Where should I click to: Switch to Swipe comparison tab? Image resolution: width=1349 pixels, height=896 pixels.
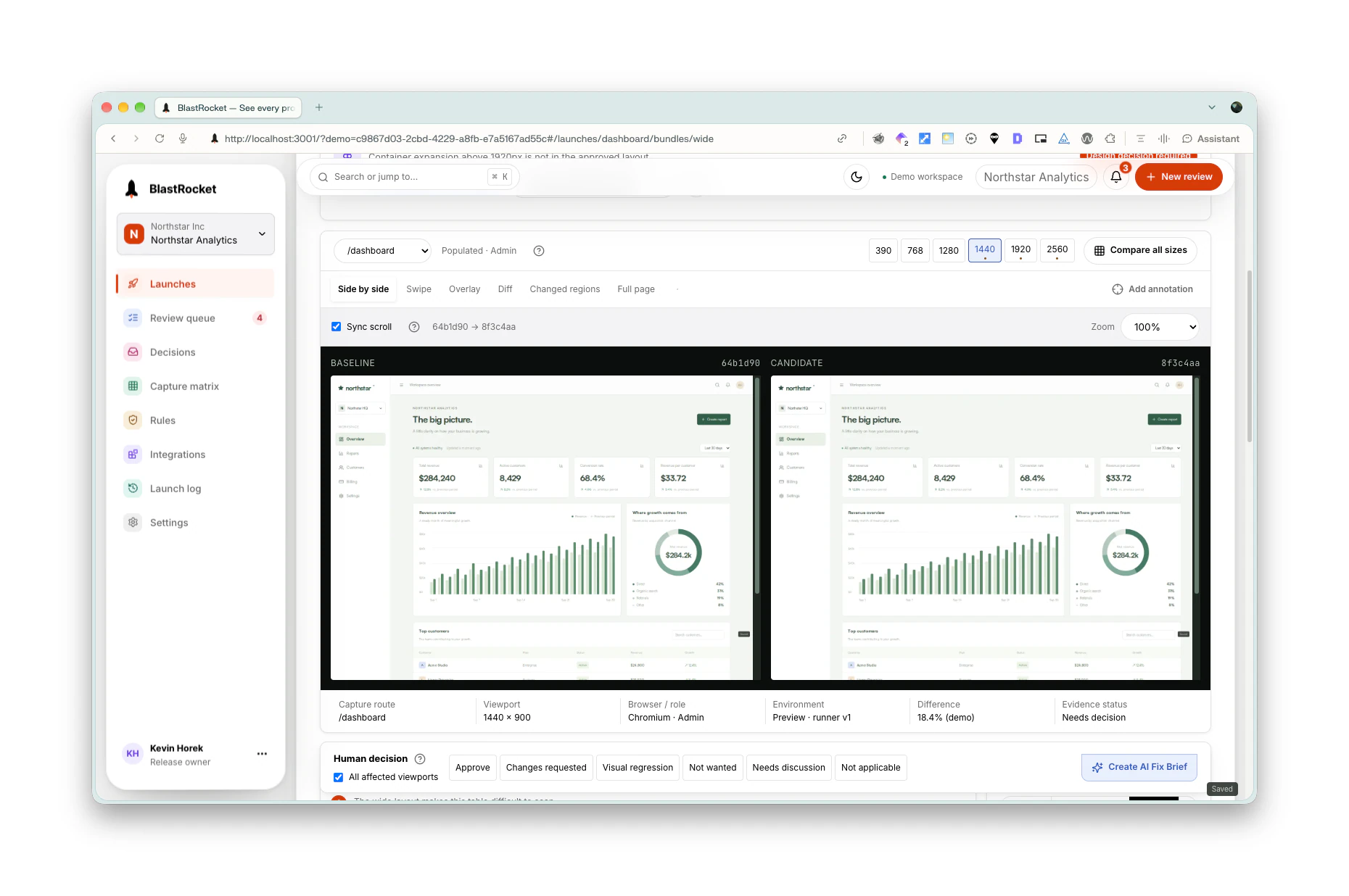coord(418,289)
